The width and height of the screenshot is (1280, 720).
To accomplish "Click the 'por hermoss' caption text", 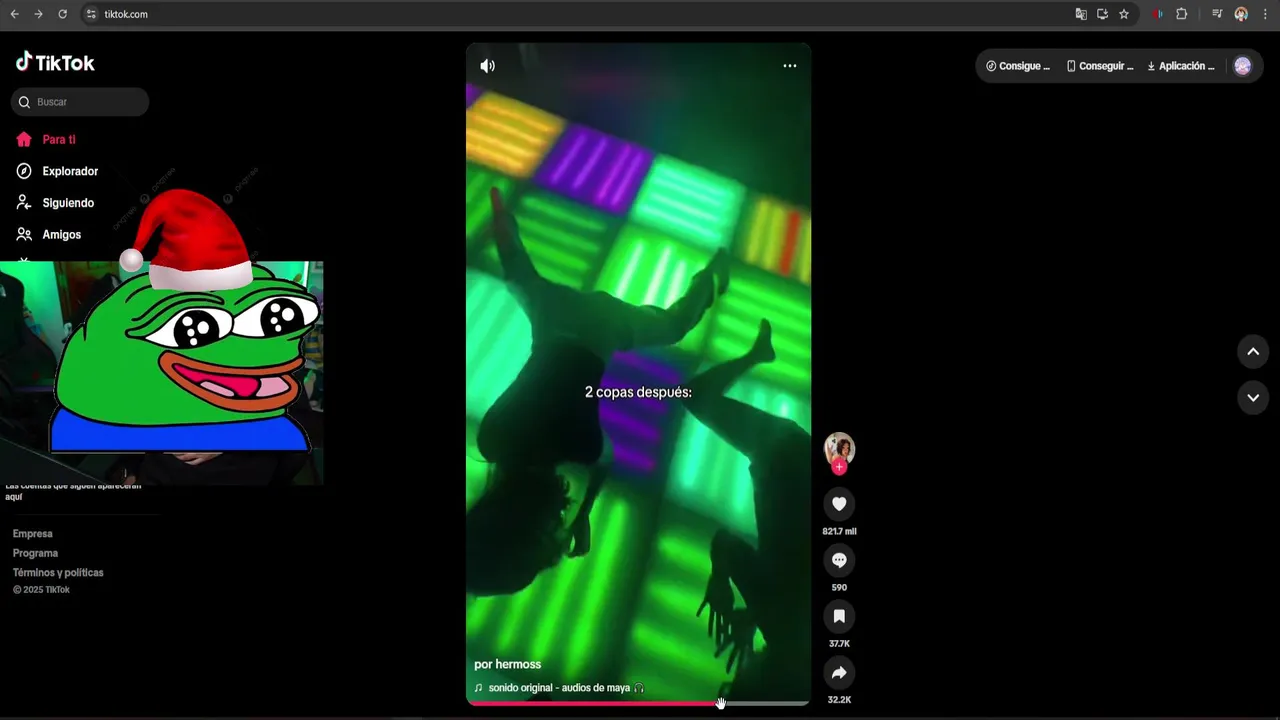I will pos(507,664).
